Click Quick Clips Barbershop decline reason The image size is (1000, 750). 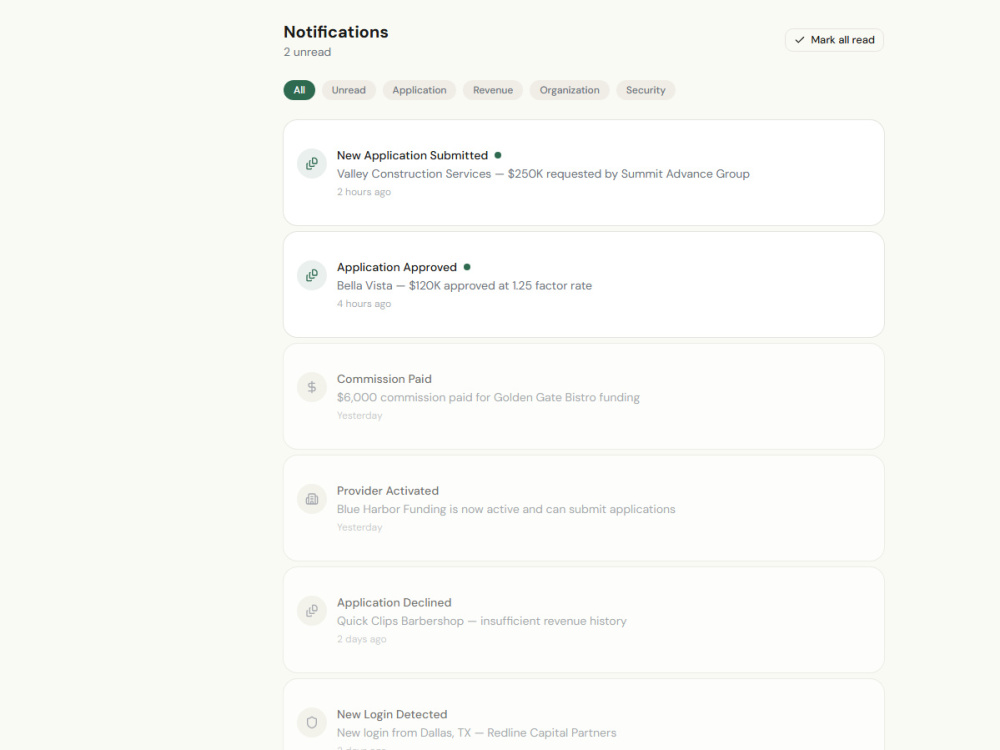pyautogui.click(x=482, y=621)
